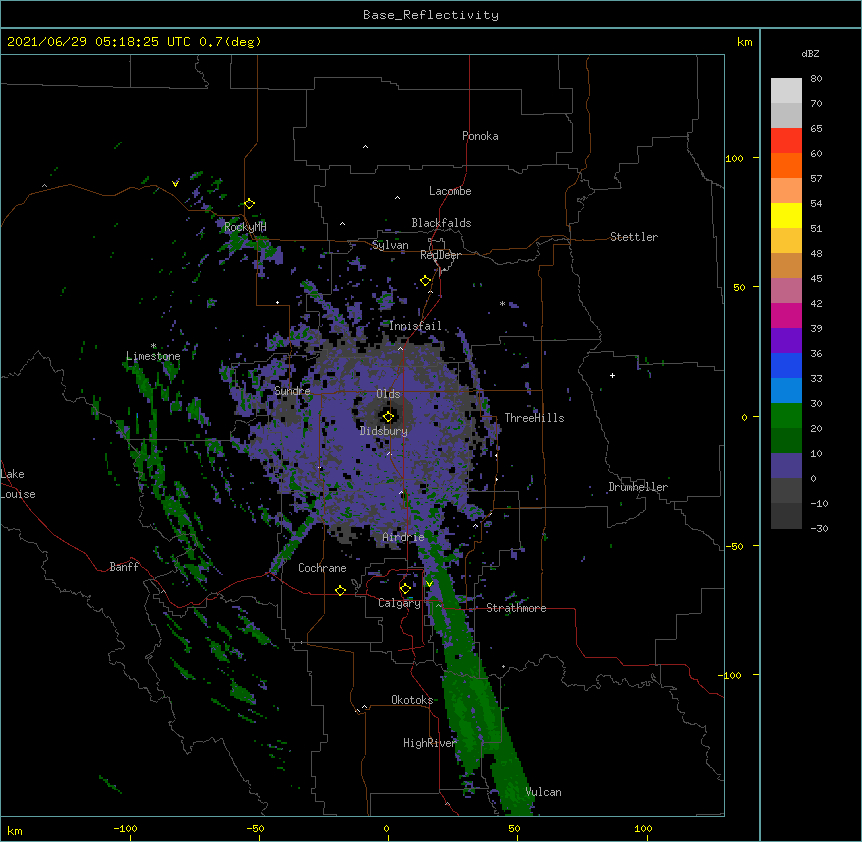This screenshot has height=842, width=862.
Task: Select the 20–30 dBZ green legend swatch
Action: tap(786, 416)
